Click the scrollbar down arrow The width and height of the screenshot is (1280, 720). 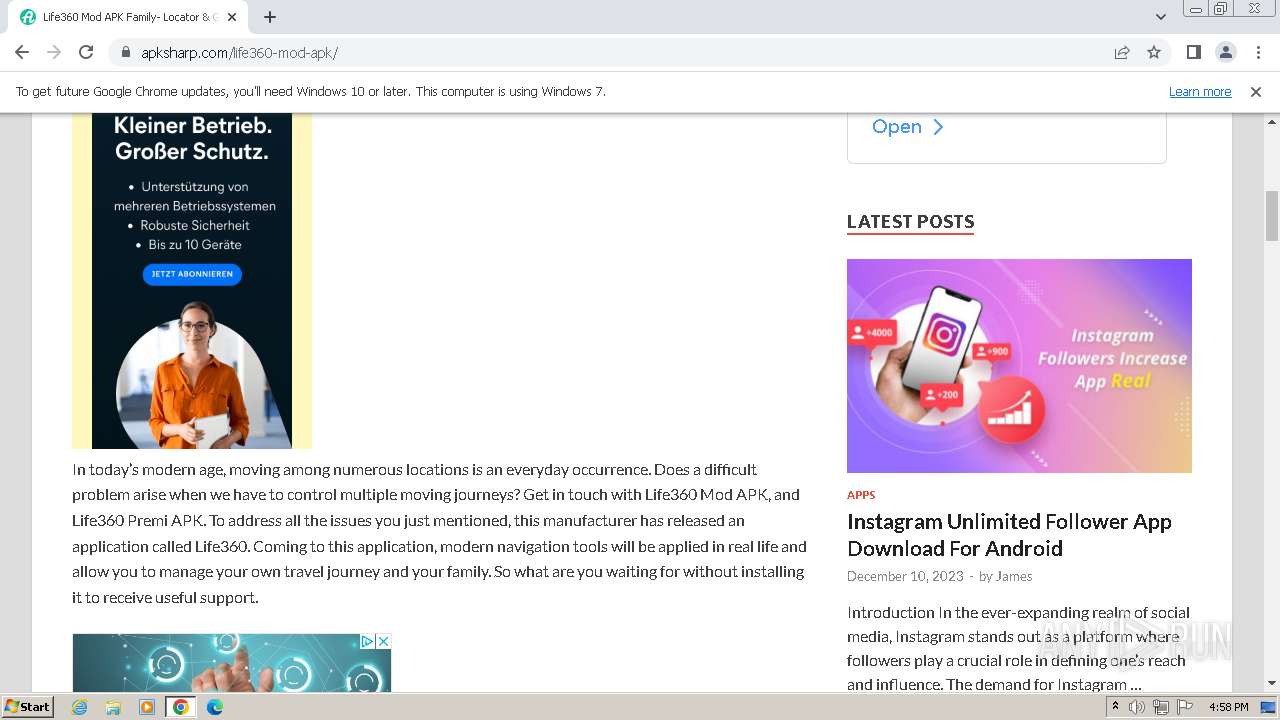(1272, 683)
